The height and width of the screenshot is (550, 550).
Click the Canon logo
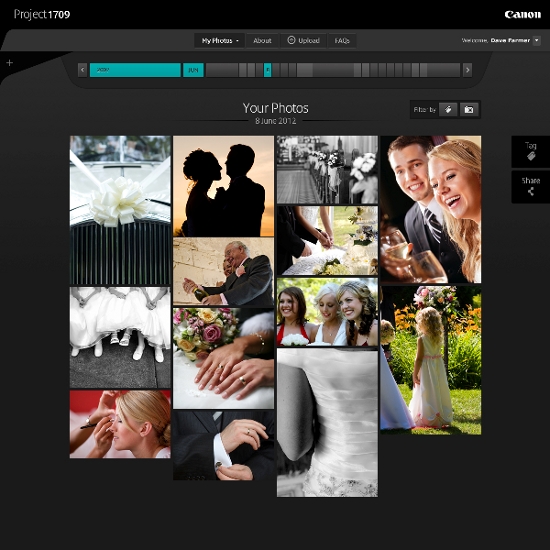[523, 14]
